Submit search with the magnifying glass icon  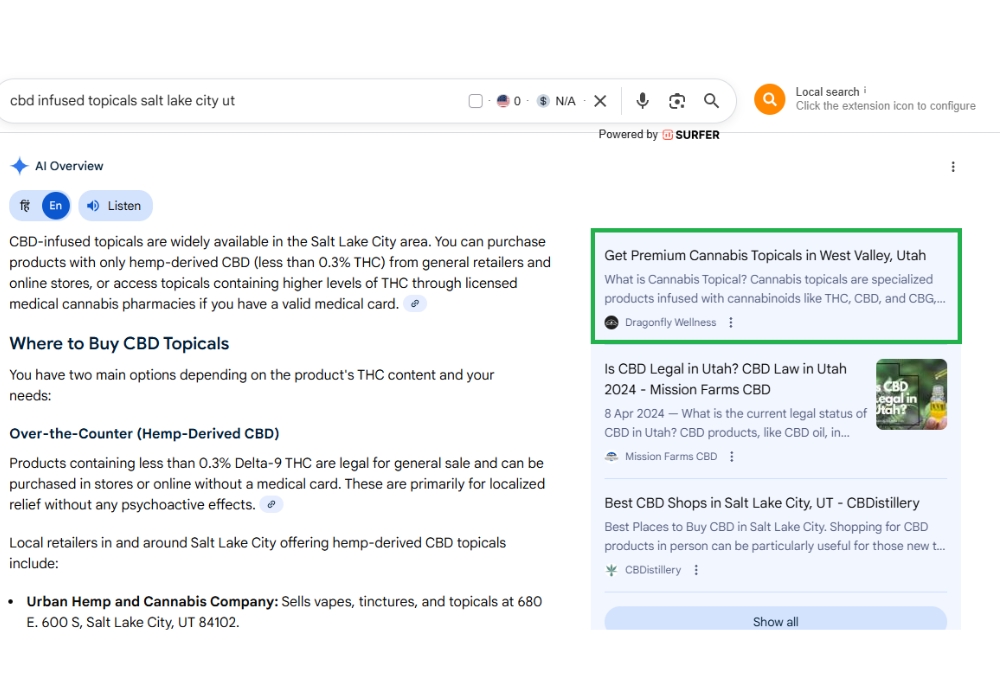[x=711, y=101]
